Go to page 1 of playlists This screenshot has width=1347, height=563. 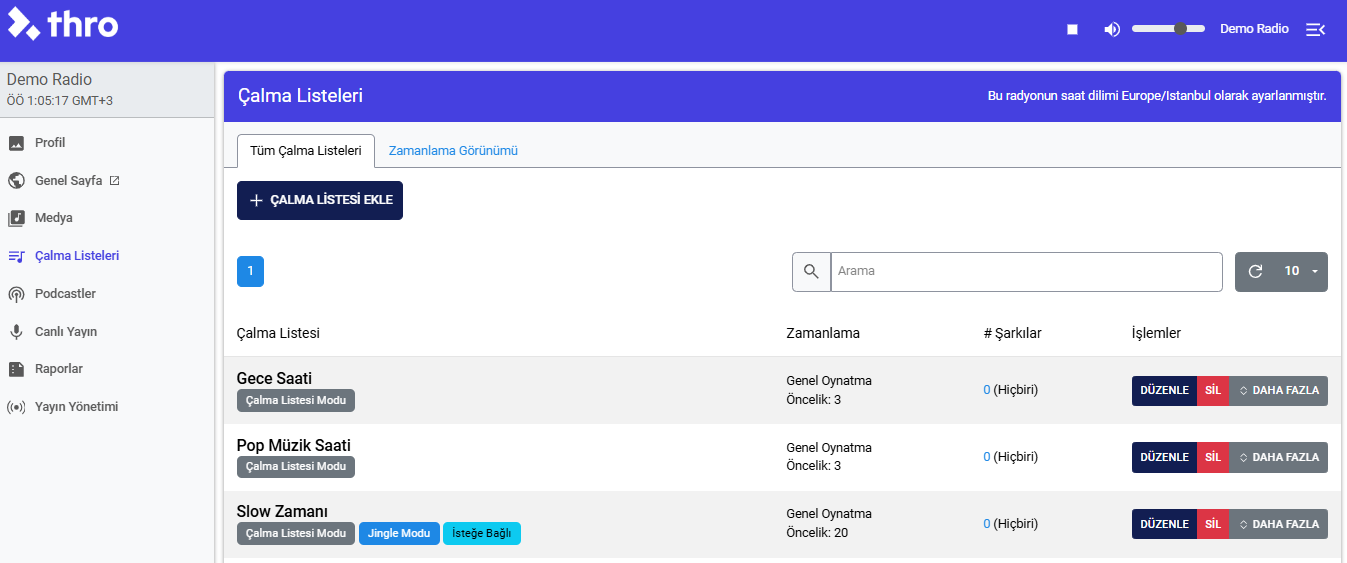250,271
